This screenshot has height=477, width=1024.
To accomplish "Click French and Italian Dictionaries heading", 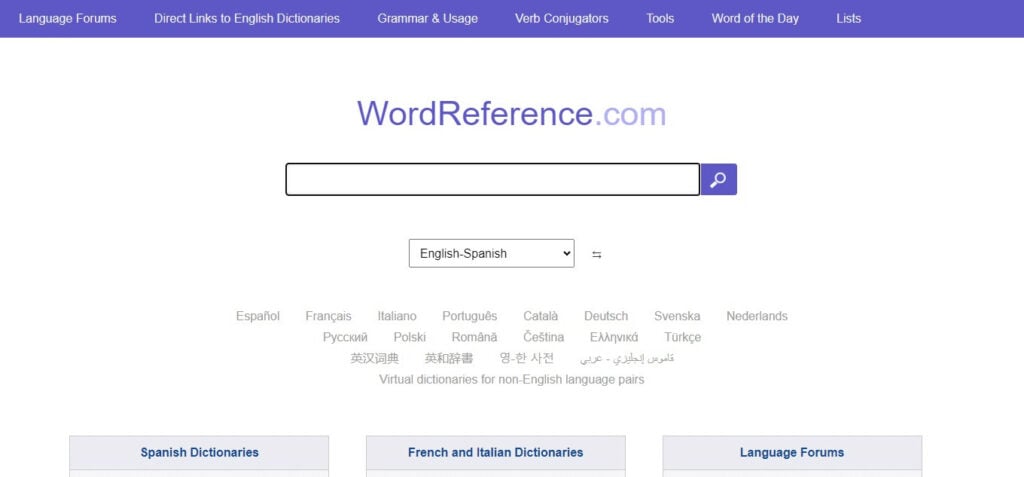I will click(x=496, y=452).
